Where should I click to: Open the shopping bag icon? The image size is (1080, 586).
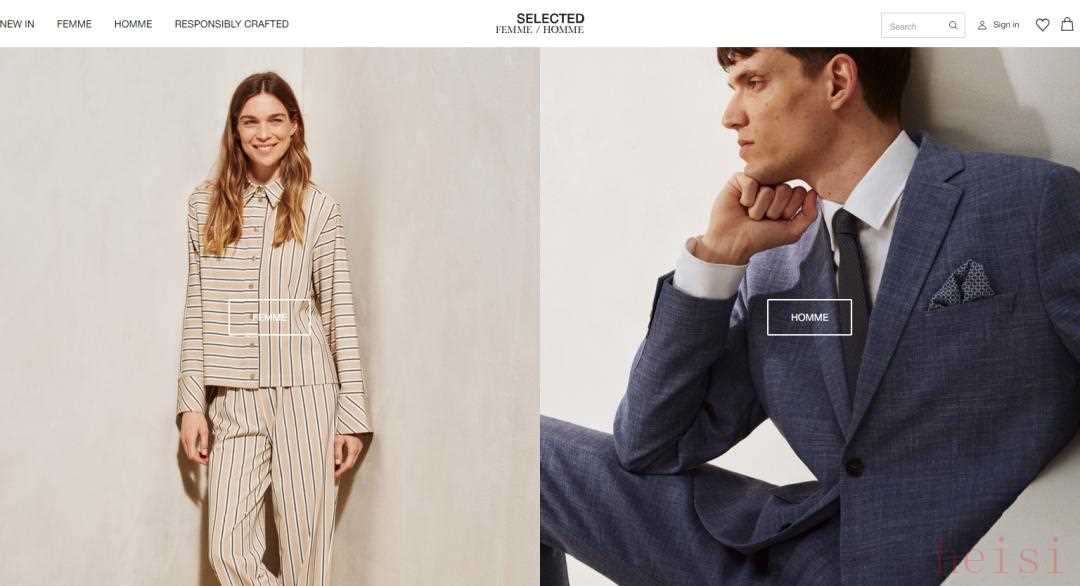tap(1067, 24)
